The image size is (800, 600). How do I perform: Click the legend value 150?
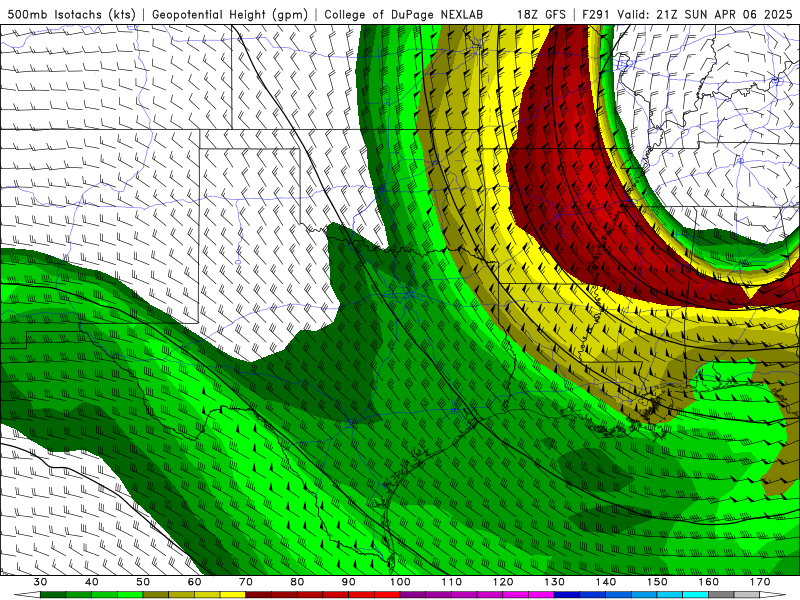[x=657, y=582]
